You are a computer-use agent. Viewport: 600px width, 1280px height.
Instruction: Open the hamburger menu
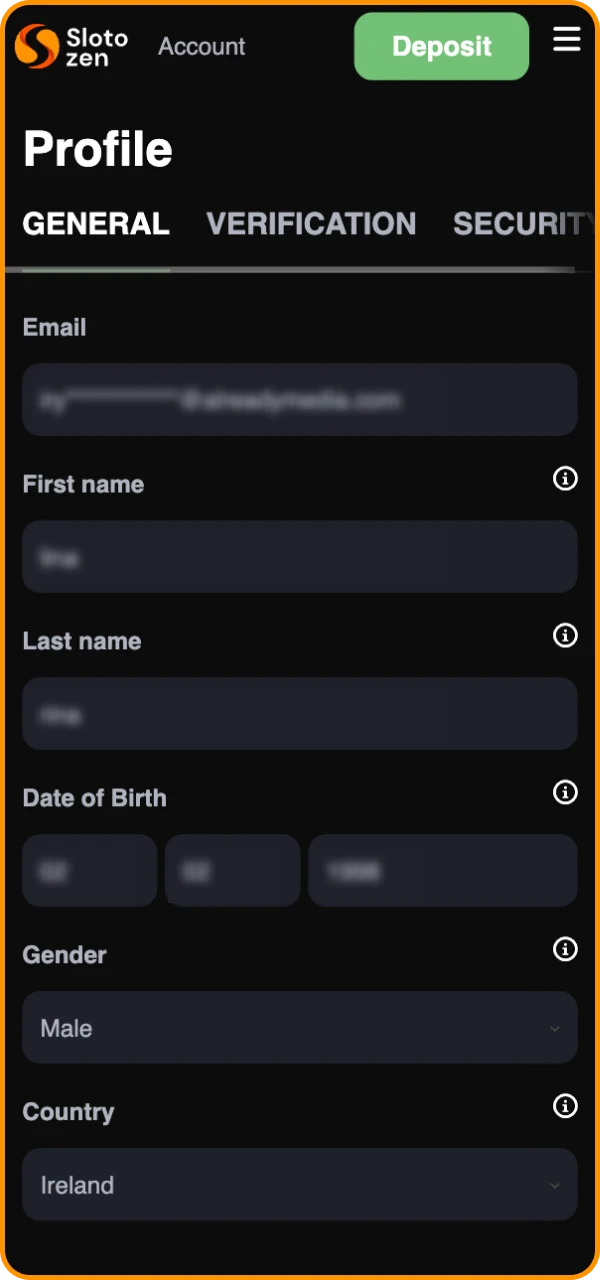click(x=567, y=40)
